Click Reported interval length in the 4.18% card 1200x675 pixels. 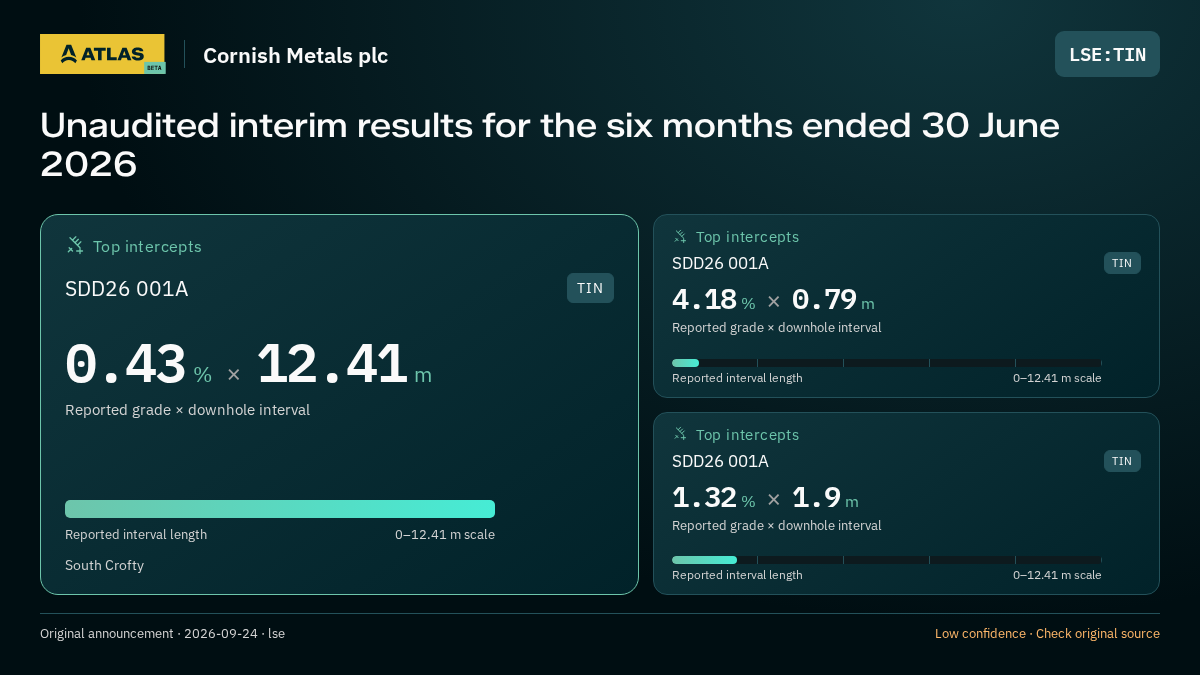point(737,378)
